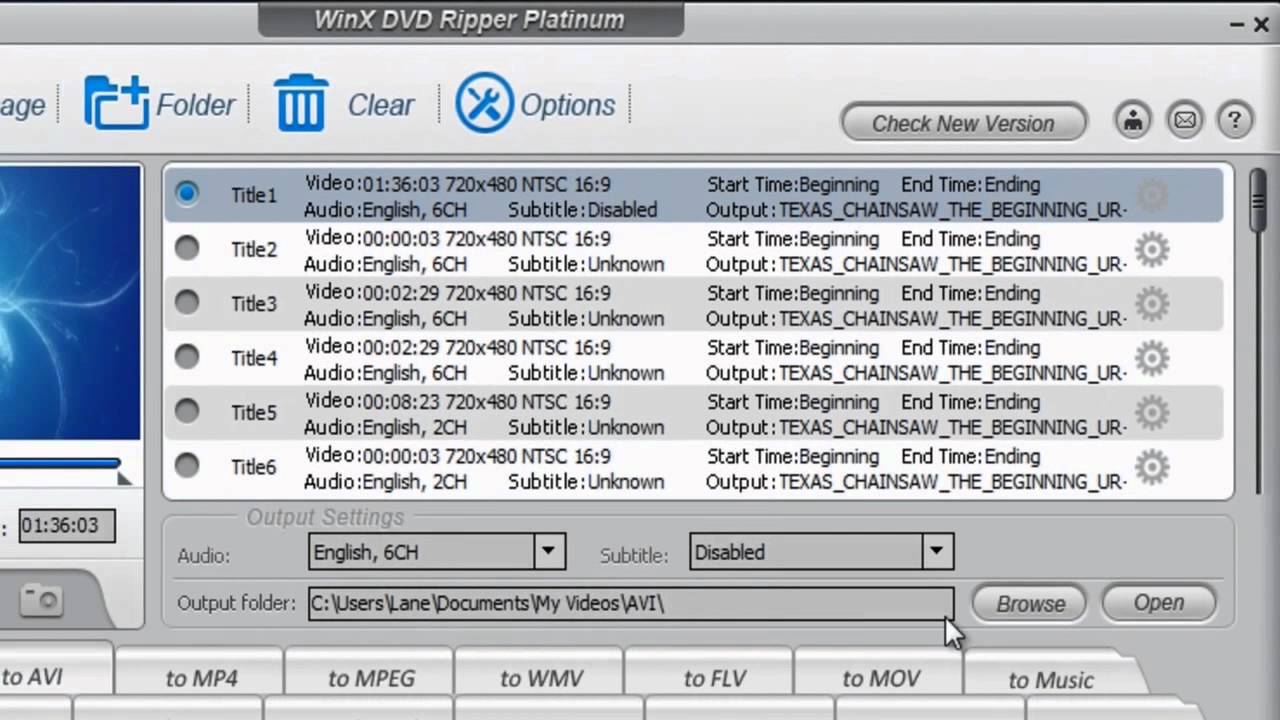This screenshot has width=1280, height=720.
Task: Open help question mark icon
Action: click(1235, 121)
